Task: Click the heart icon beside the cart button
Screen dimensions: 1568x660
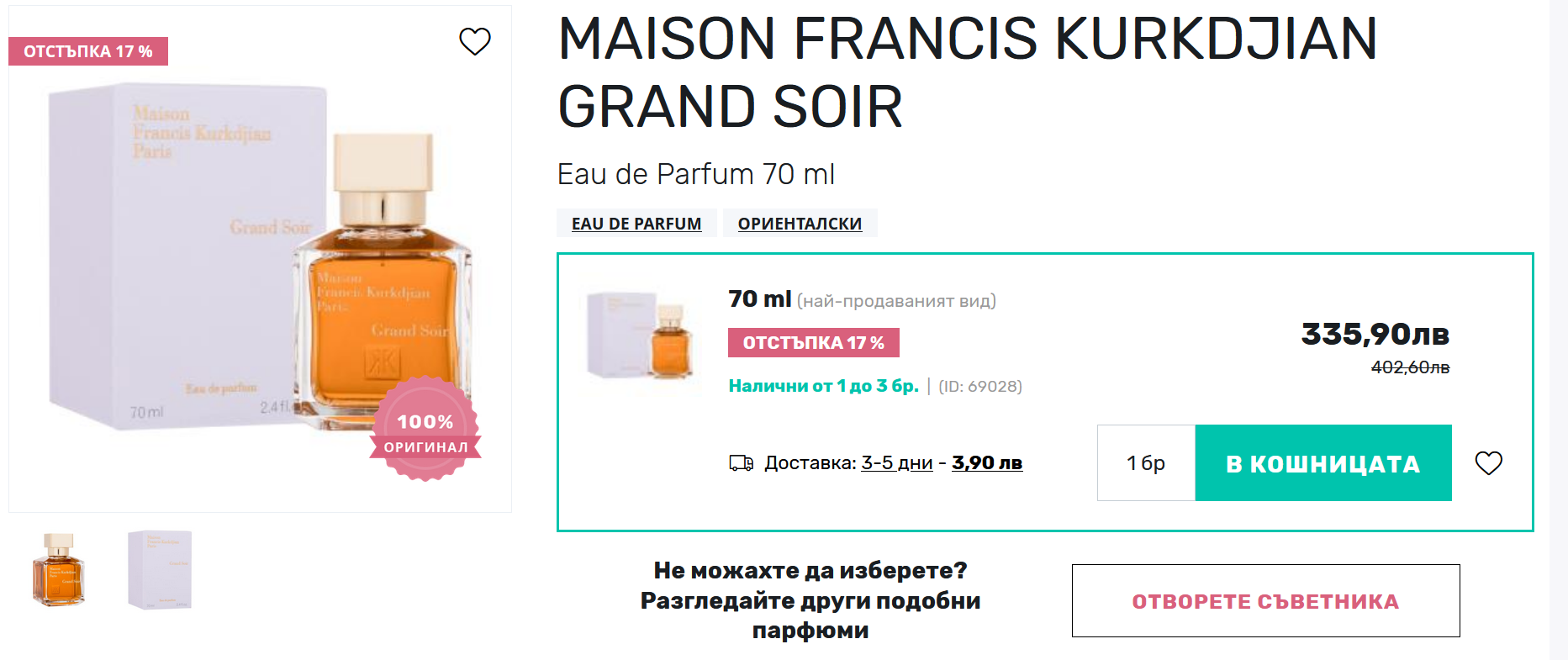Action: pyautogui.click(x=1488, y=463)
